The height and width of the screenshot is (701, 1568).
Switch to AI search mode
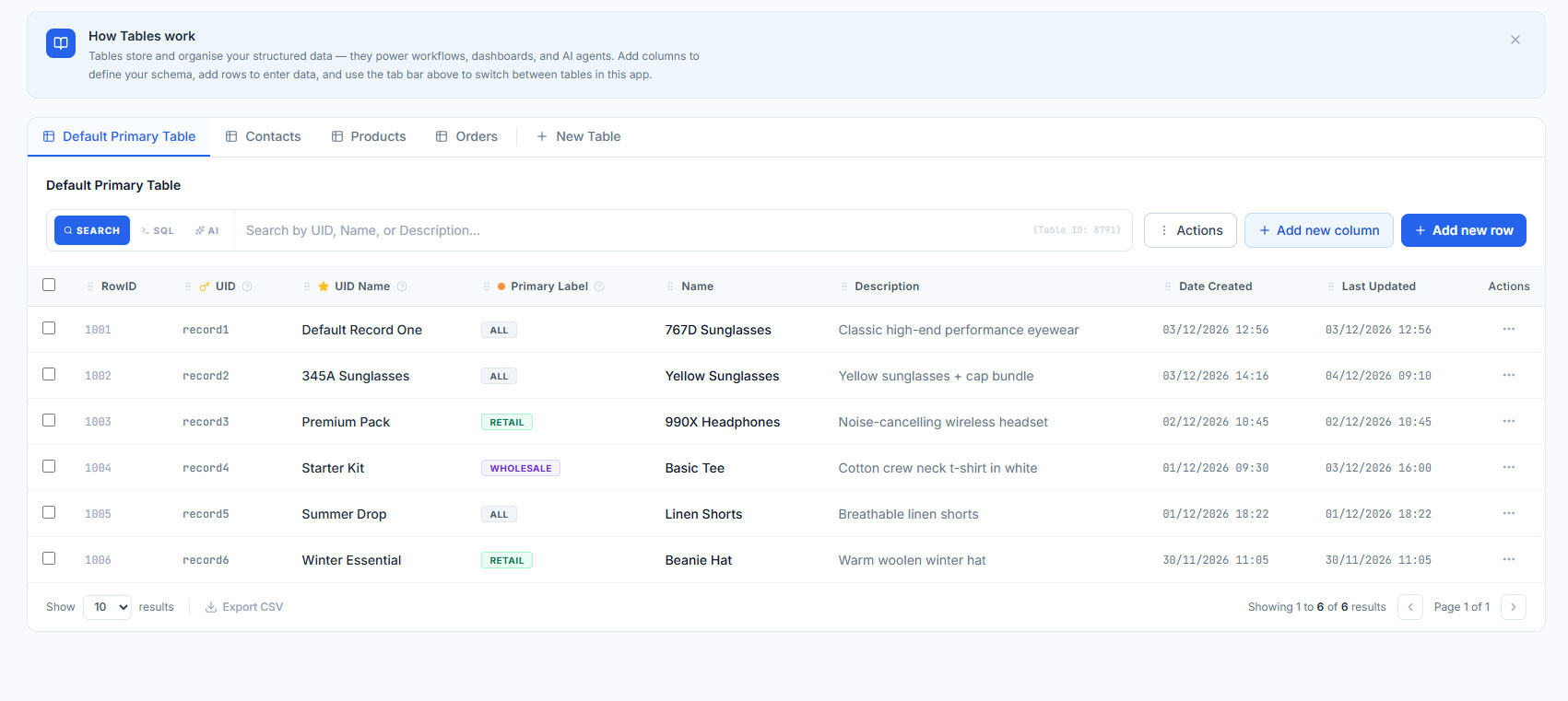206,230
